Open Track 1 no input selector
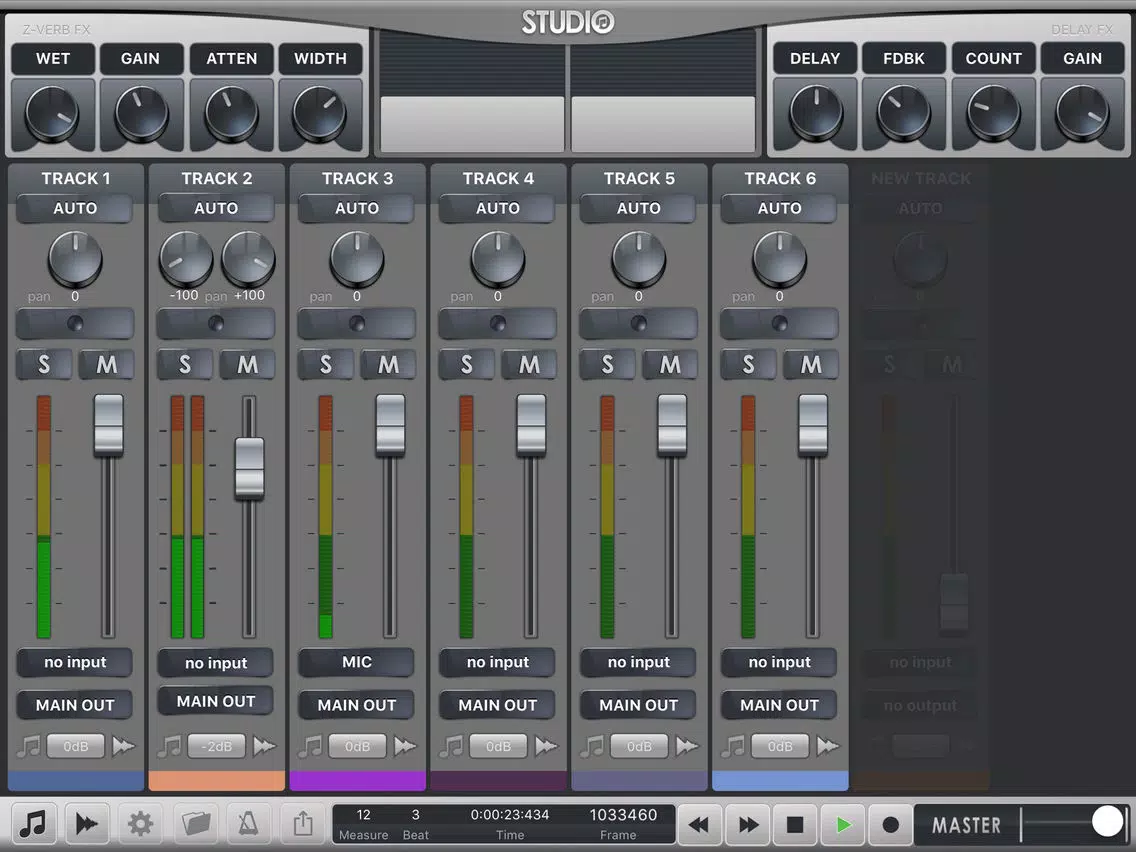 coord(75,662)
